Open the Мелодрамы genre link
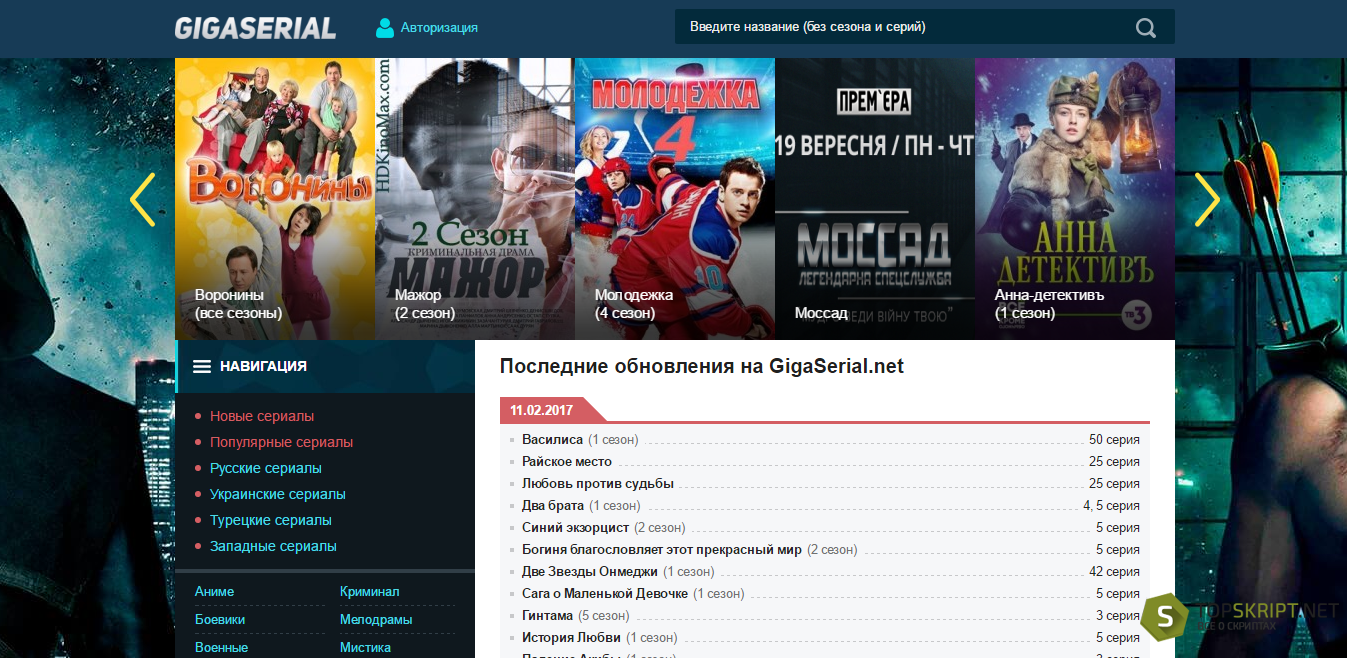Screen dimensions: 1347x658 tap(376, 619)
